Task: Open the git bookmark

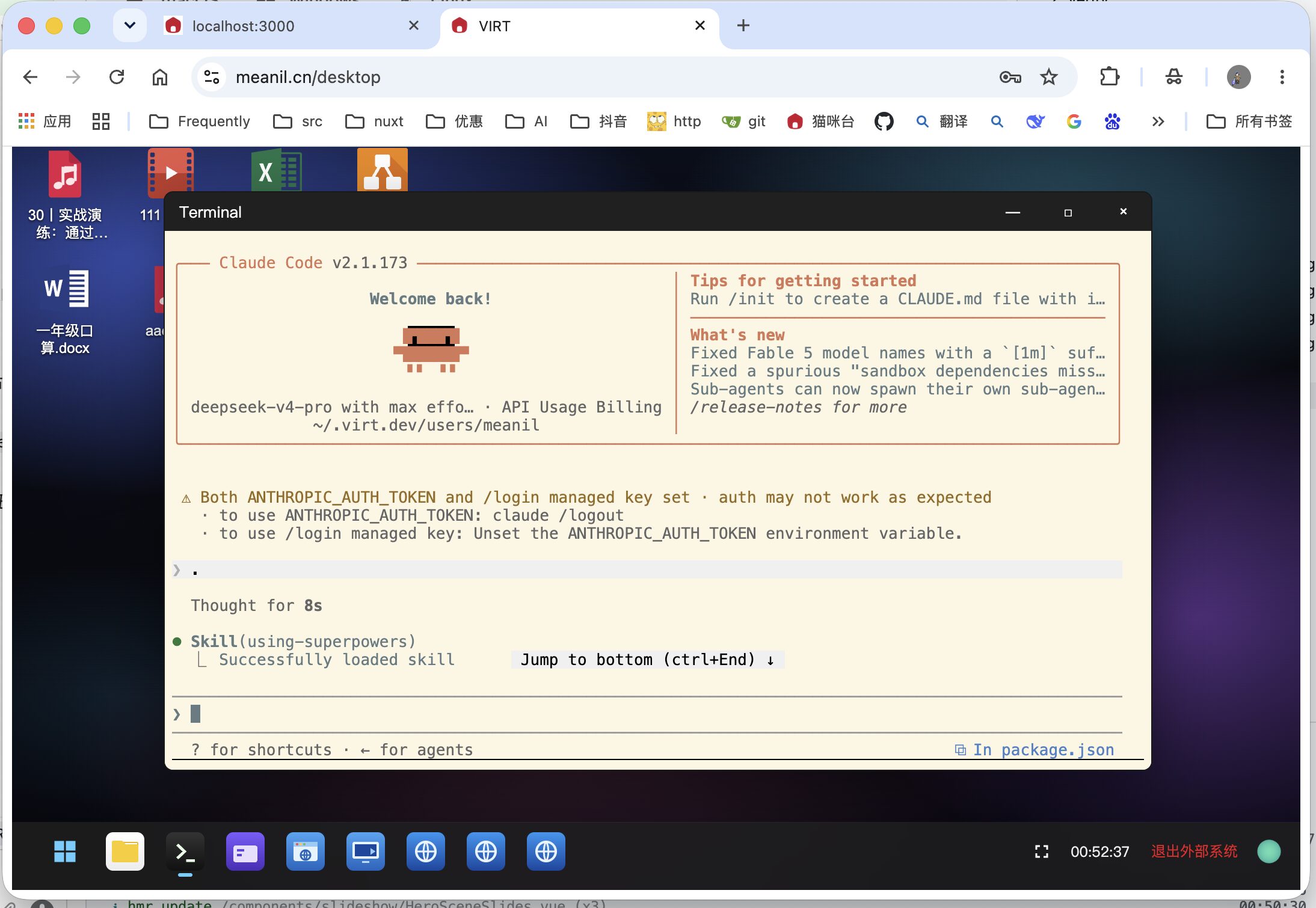Action: [743, 121]
